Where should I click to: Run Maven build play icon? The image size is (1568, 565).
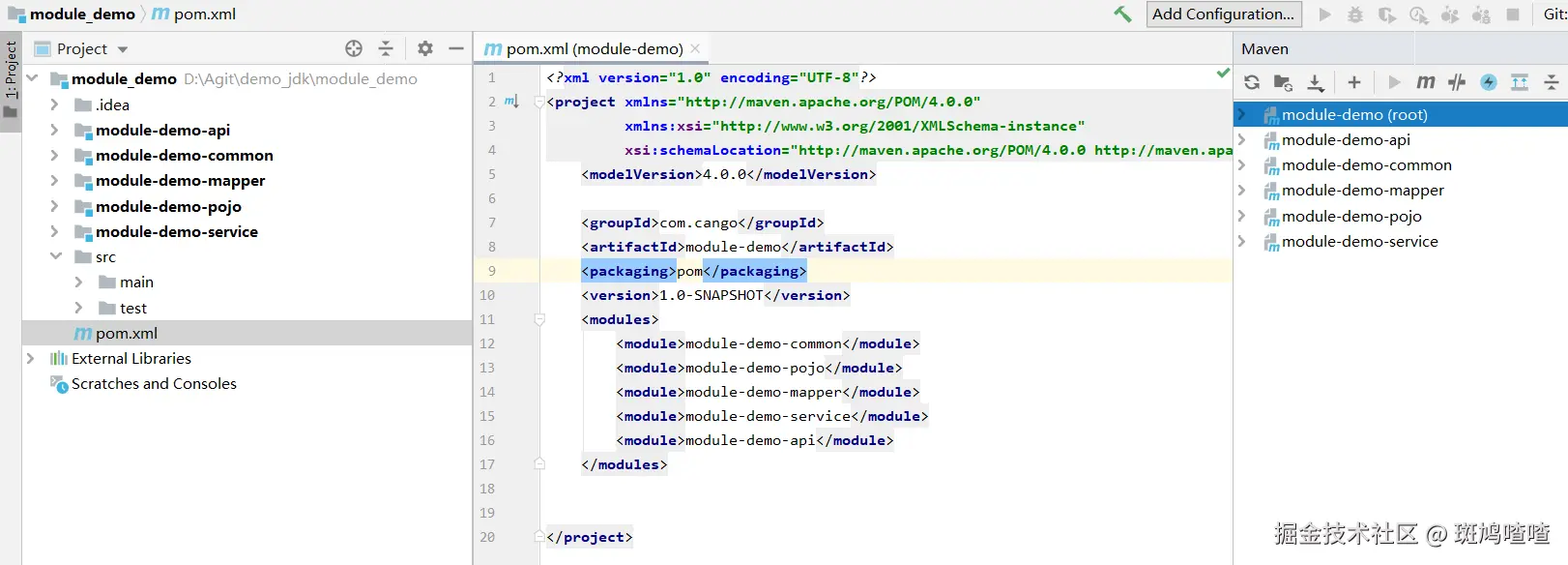(1394, 82)
